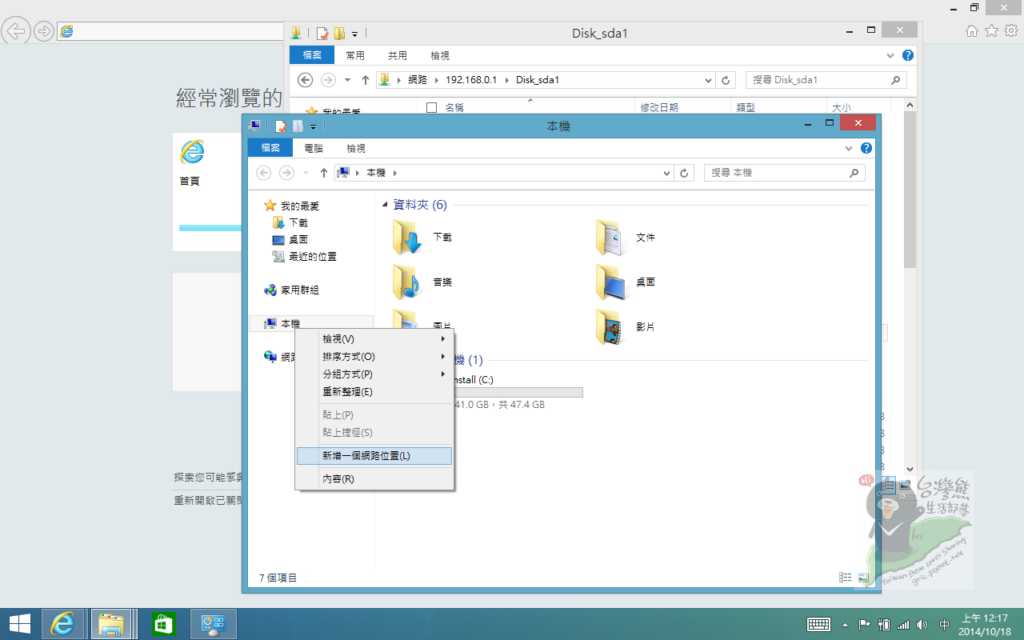Image resolution: width=1024 pixels, height=640 pixels.
Task: Open 檢視(V) submenu in context menu
Action: tap(374, 339)
